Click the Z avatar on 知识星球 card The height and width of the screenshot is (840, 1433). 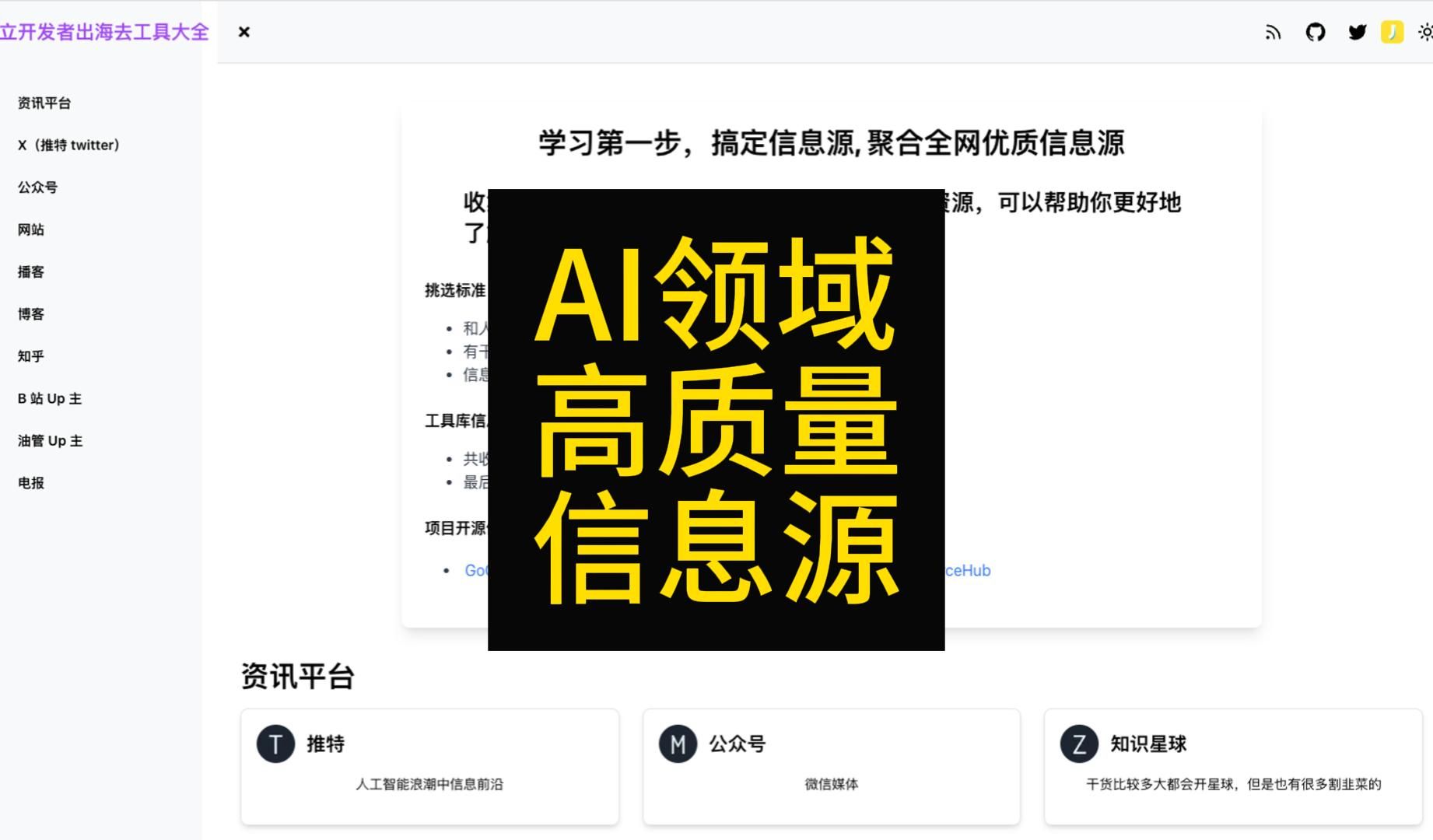point(1079,744)
